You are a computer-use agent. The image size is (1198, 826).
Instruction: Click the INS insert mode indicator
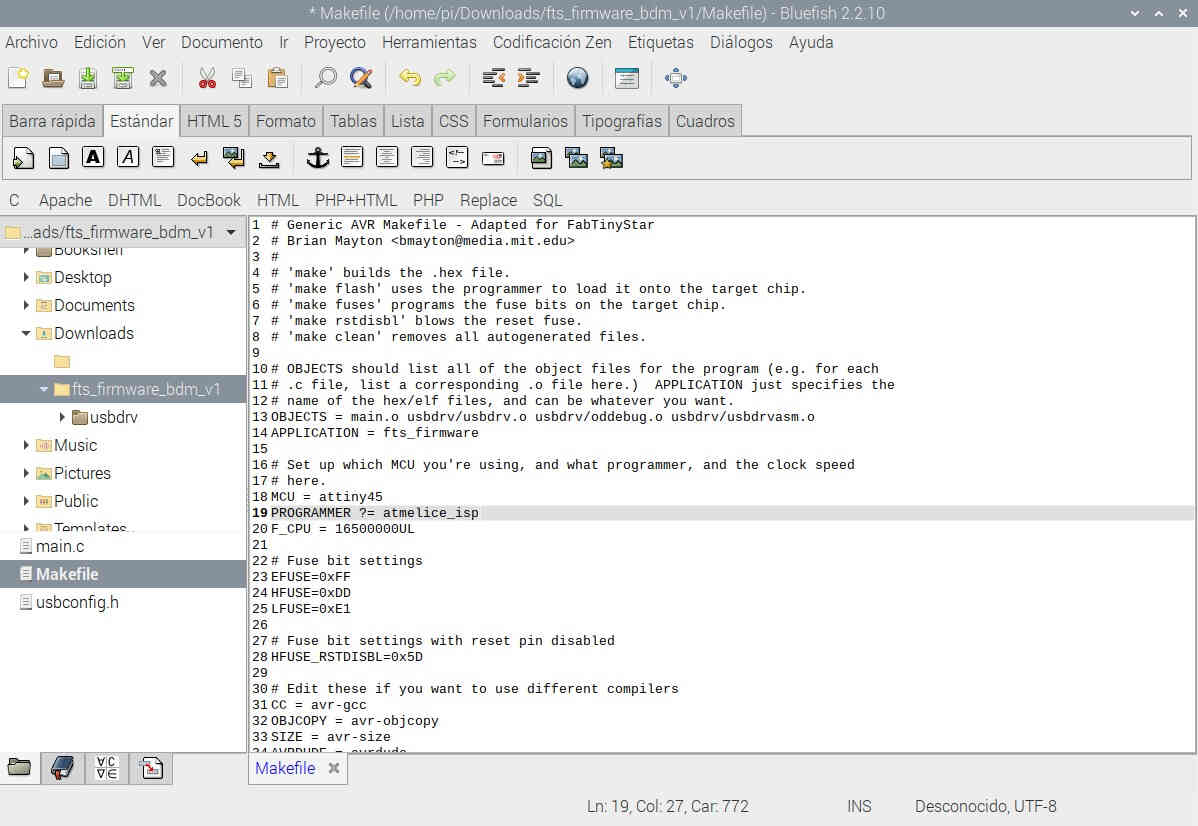[860, 806]
